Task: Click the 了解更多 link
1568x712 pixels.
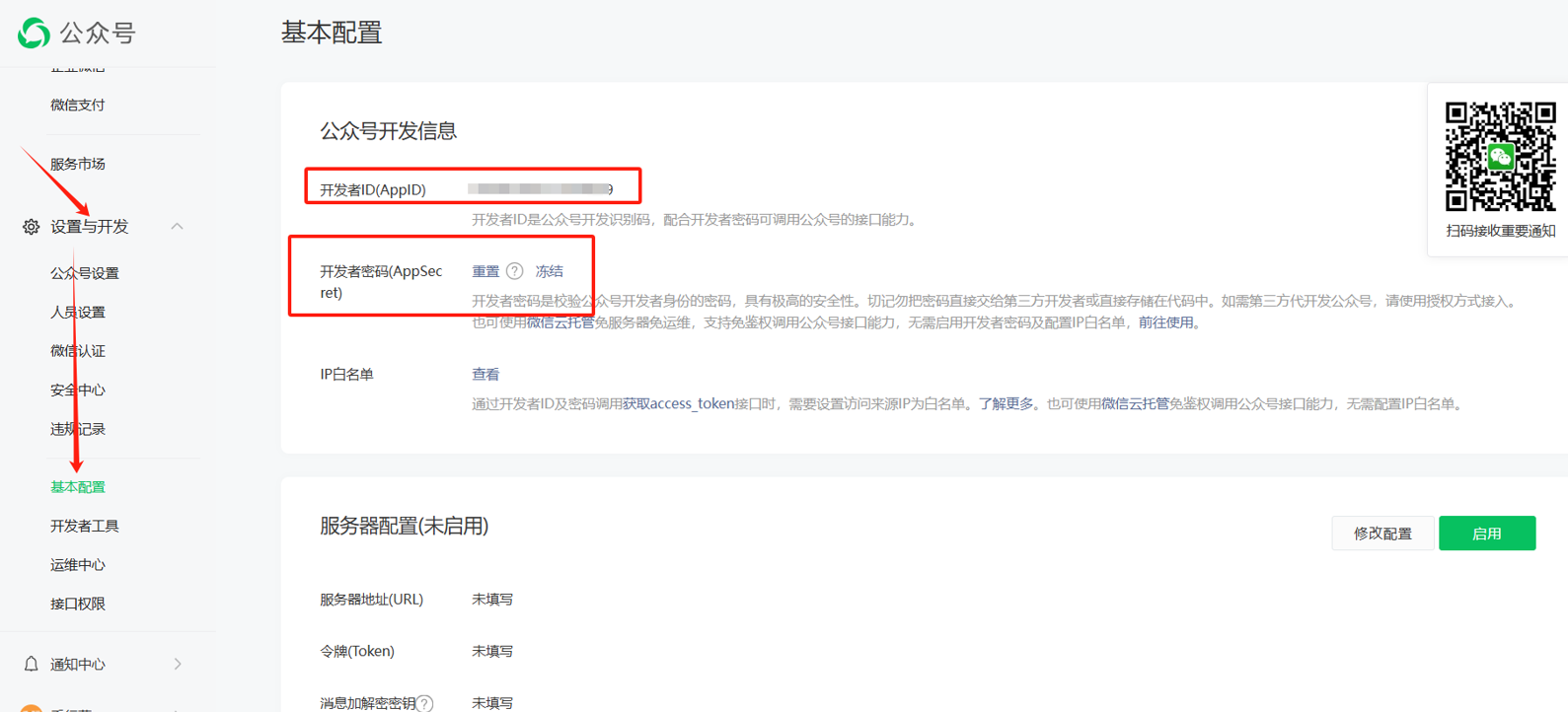Action: click(1006, 403)
